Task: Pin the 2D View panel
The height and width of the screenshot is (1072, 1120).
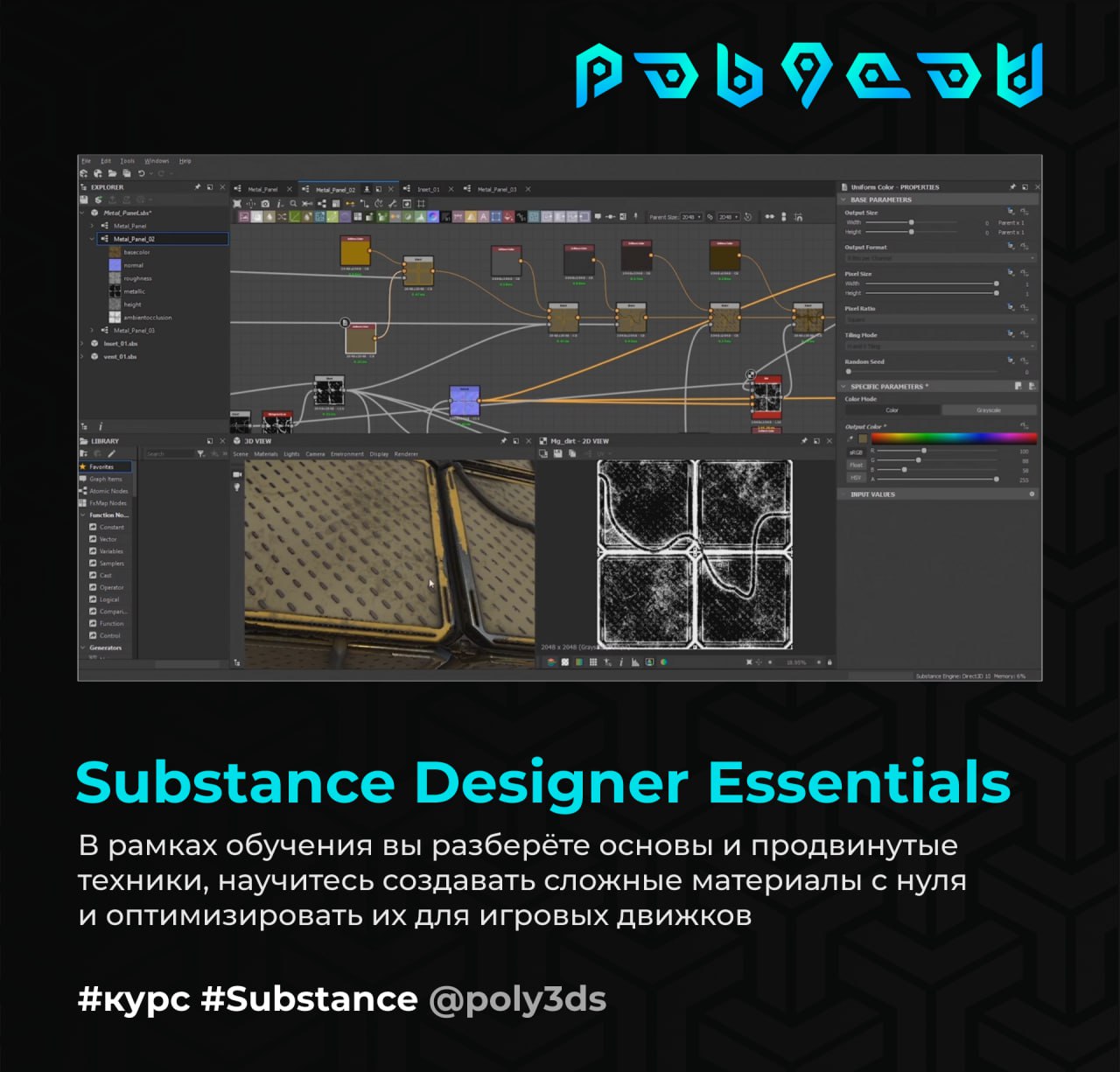Action: pos(804,441)
